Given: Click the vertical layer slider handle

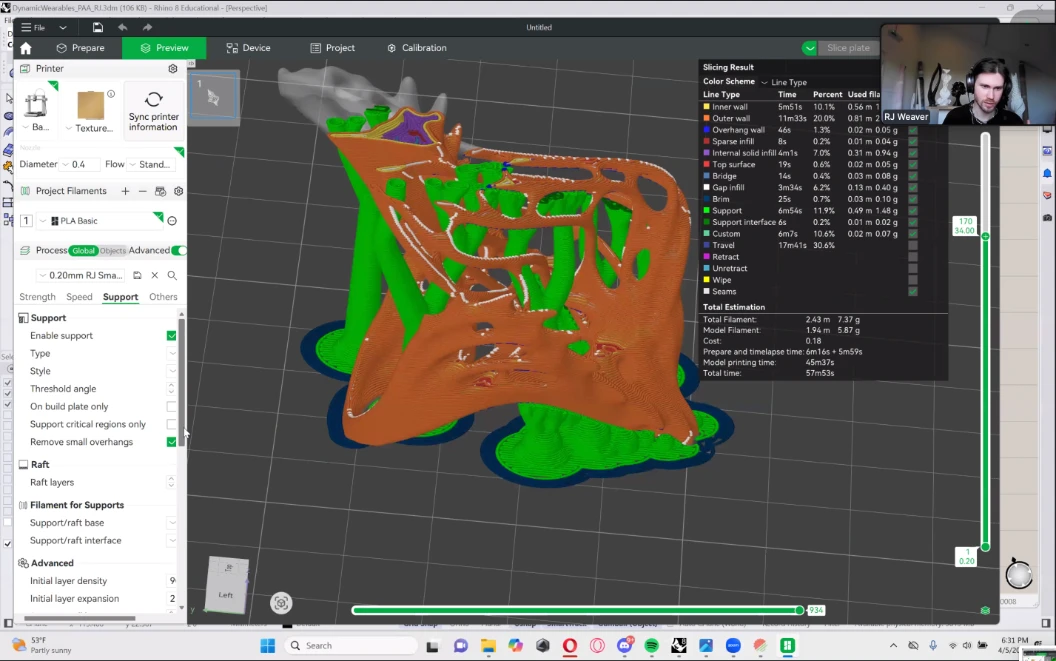Looking at the screenshot, I should pyautogui.click(x=985, y=236).
